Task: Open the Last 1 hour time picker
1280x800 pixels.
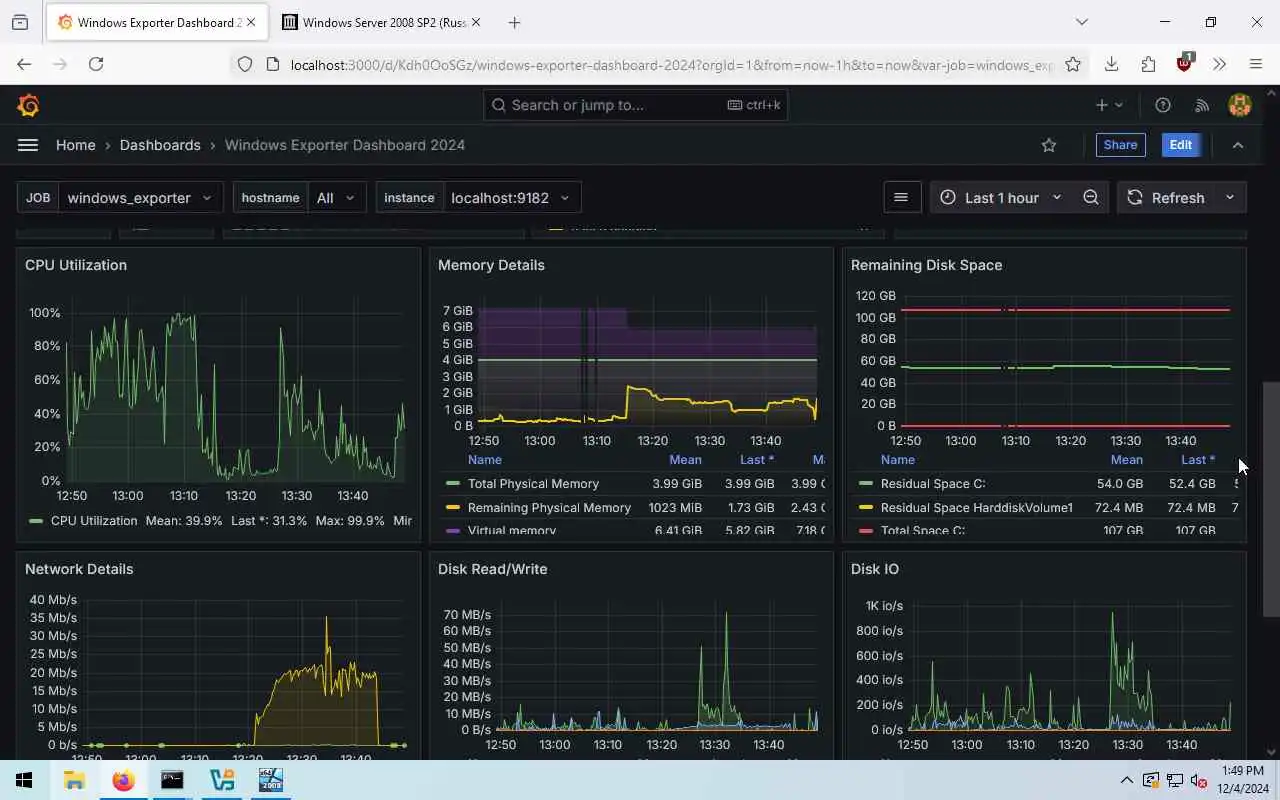Action: 1001,197
